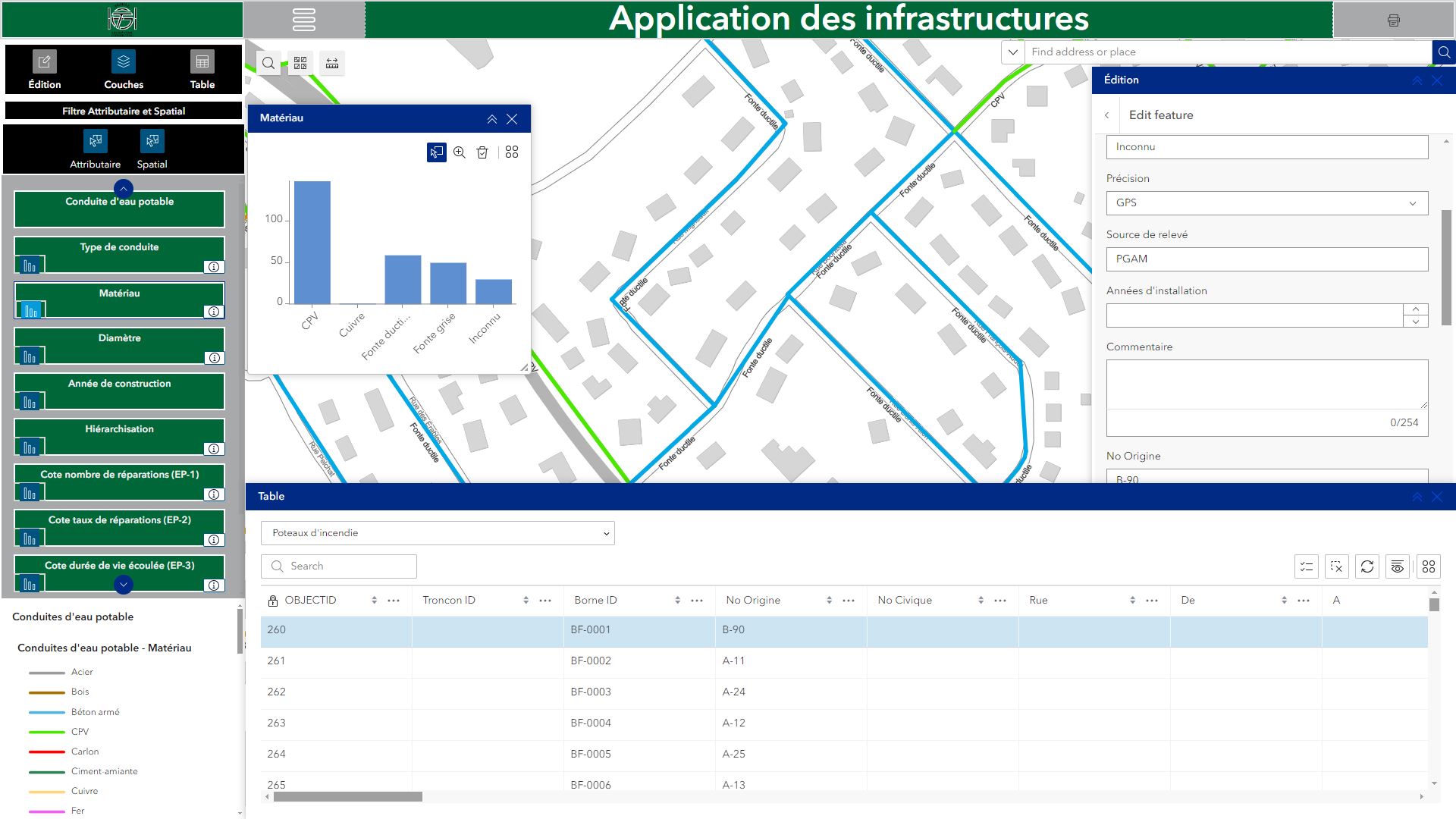Viewport: 1456px width, 819px height.
Task: Click the Spatial filter icon
Action: [152, 142]
